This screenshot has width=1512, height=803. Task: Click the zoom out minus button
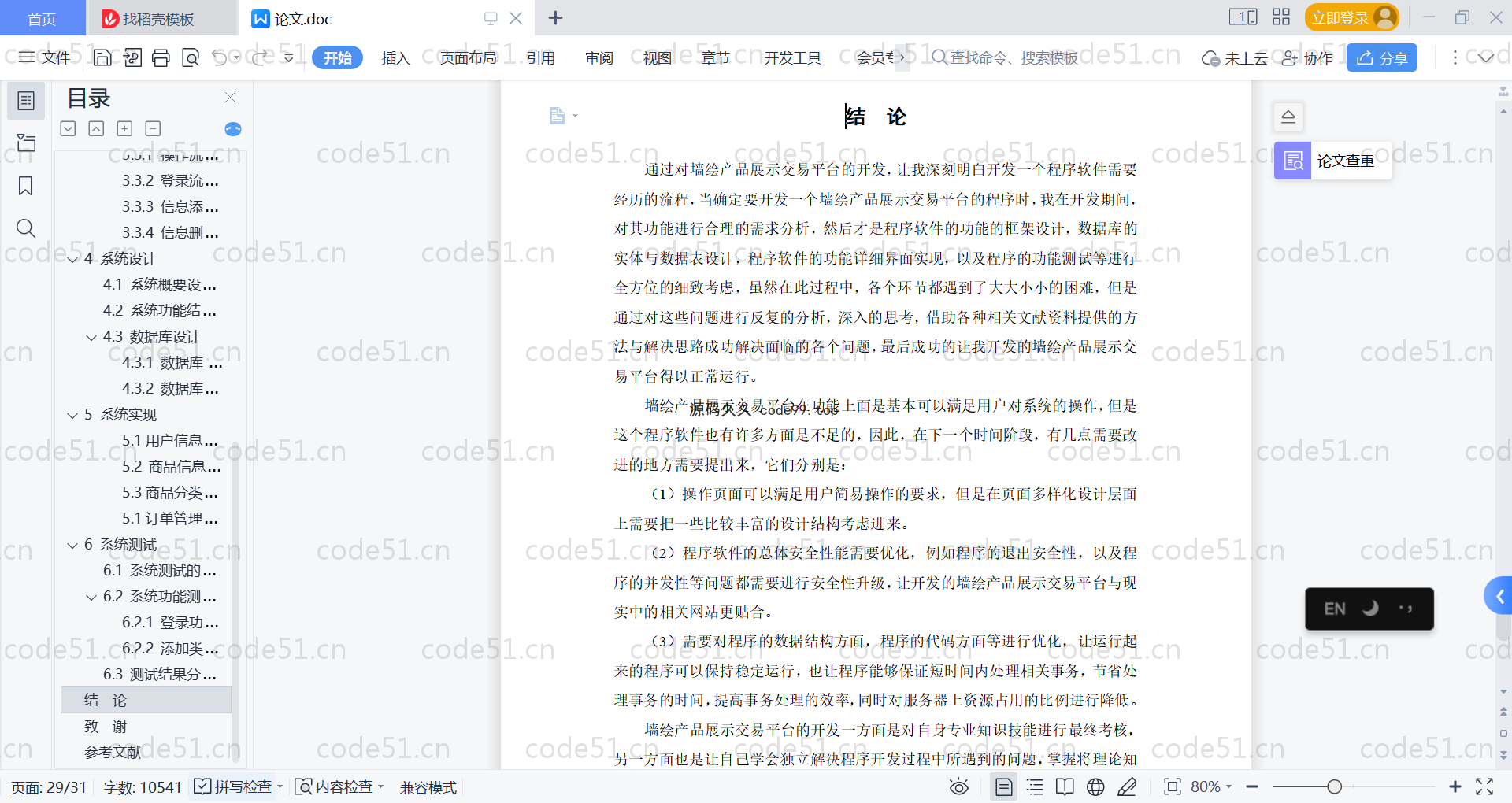click(1252, 786)
